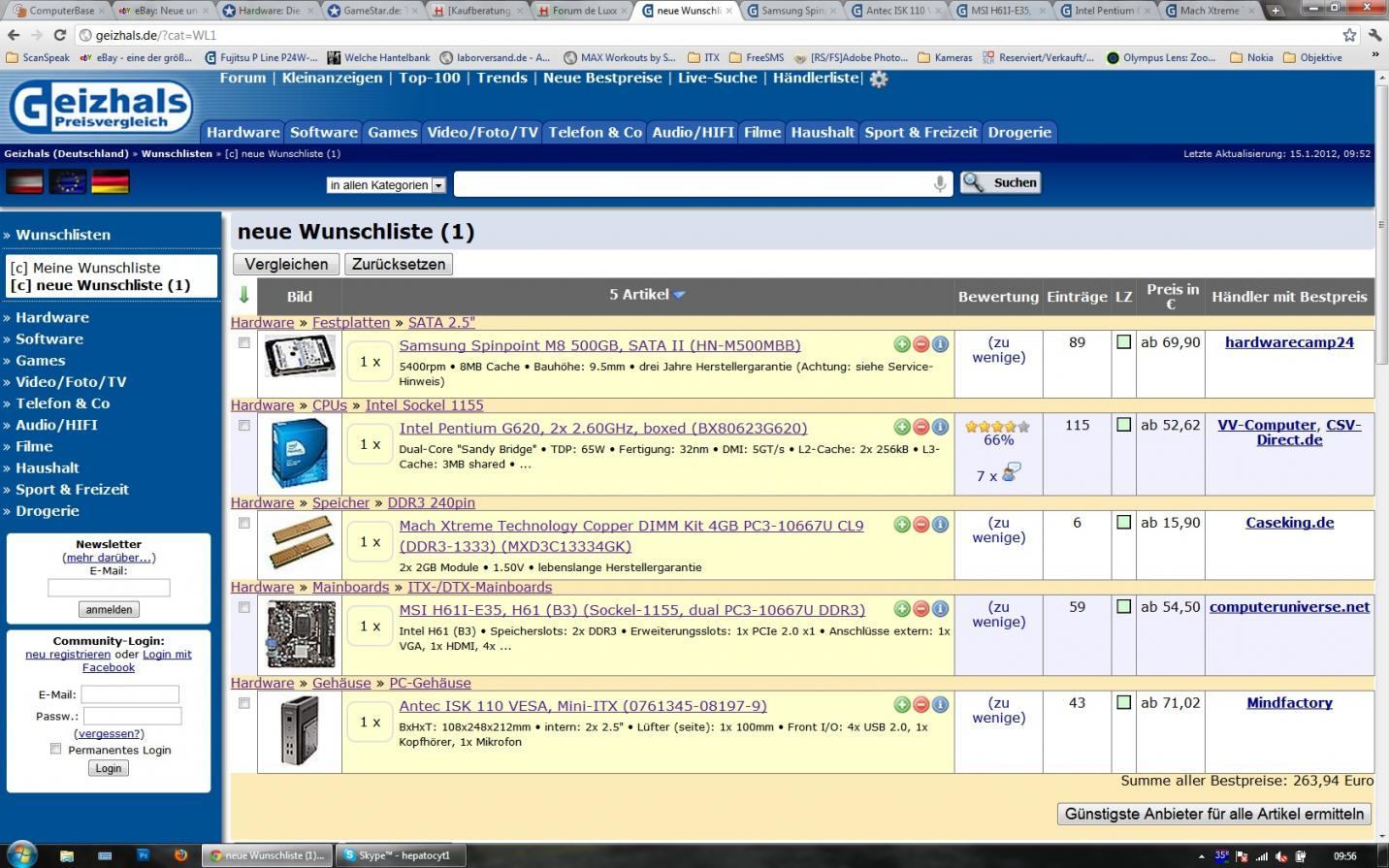This screenshot has width=1389, height=868.
Task: Open hardwarecamp24 dealer link
Action: click(x=1289, y=342)
